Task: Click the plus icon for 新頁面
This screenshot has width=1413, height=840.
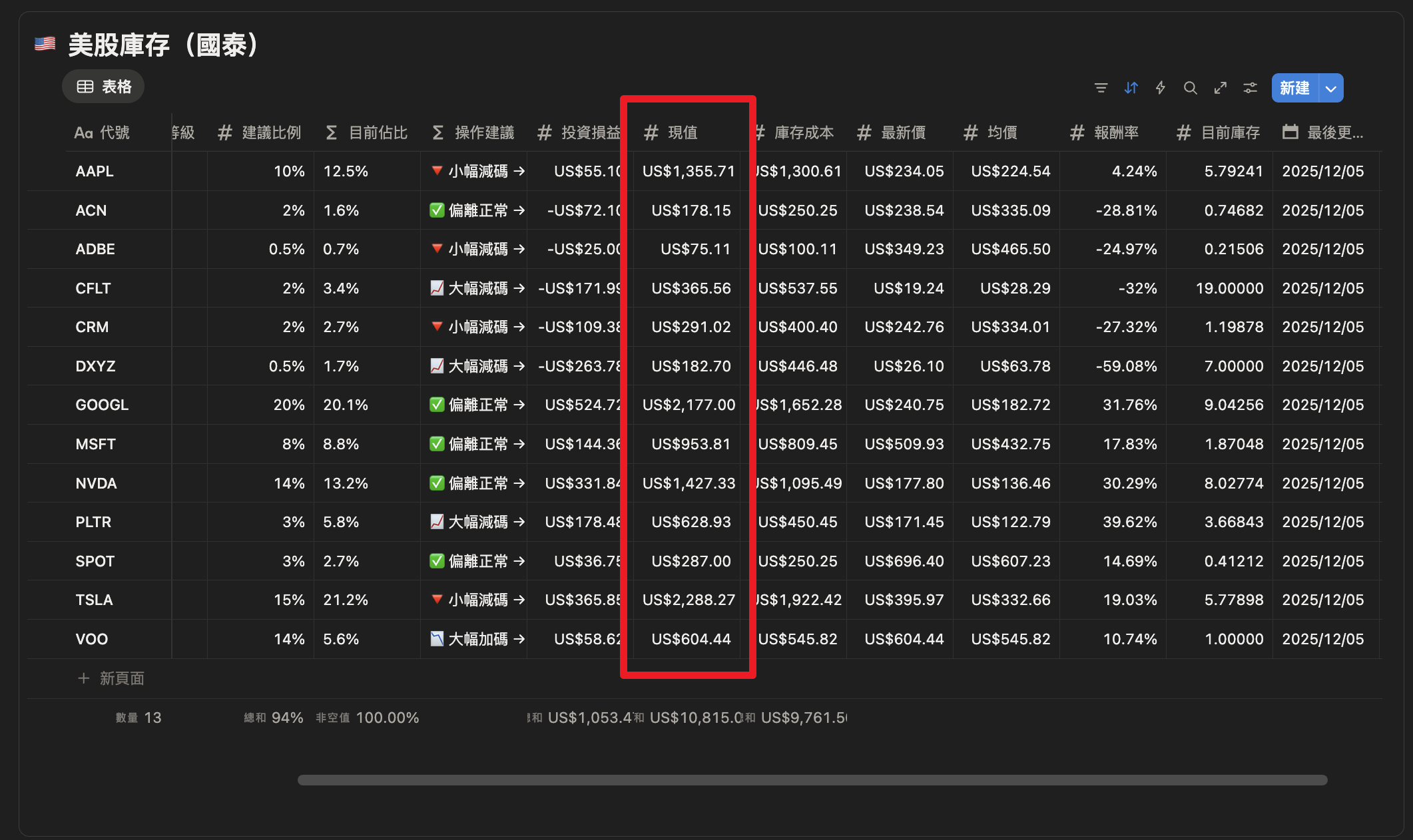Action: [83, 678]
